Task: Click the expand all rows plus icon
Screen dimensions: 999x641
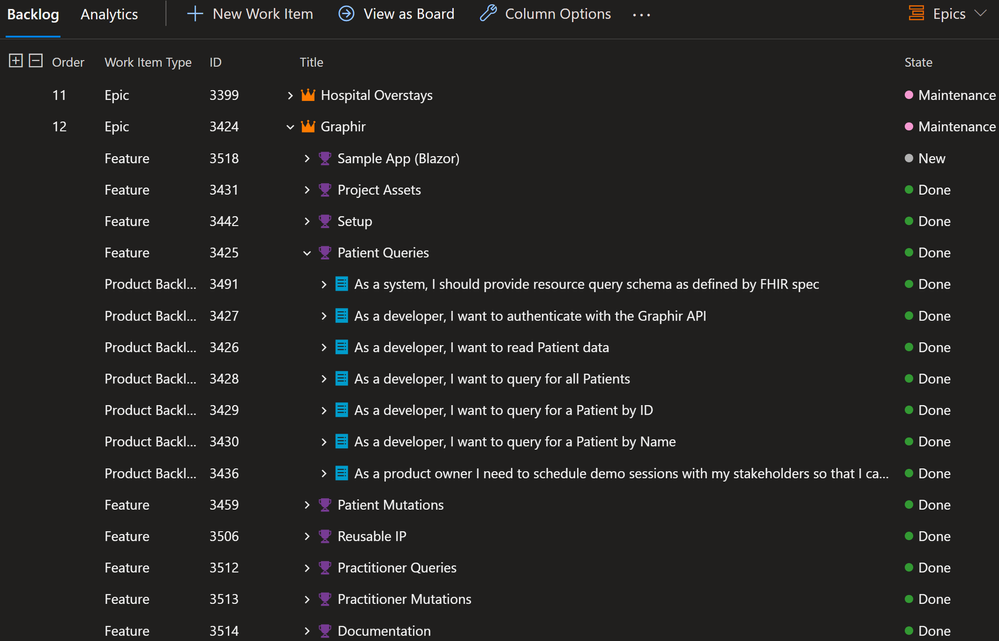Action: click(x=16, y=61)
